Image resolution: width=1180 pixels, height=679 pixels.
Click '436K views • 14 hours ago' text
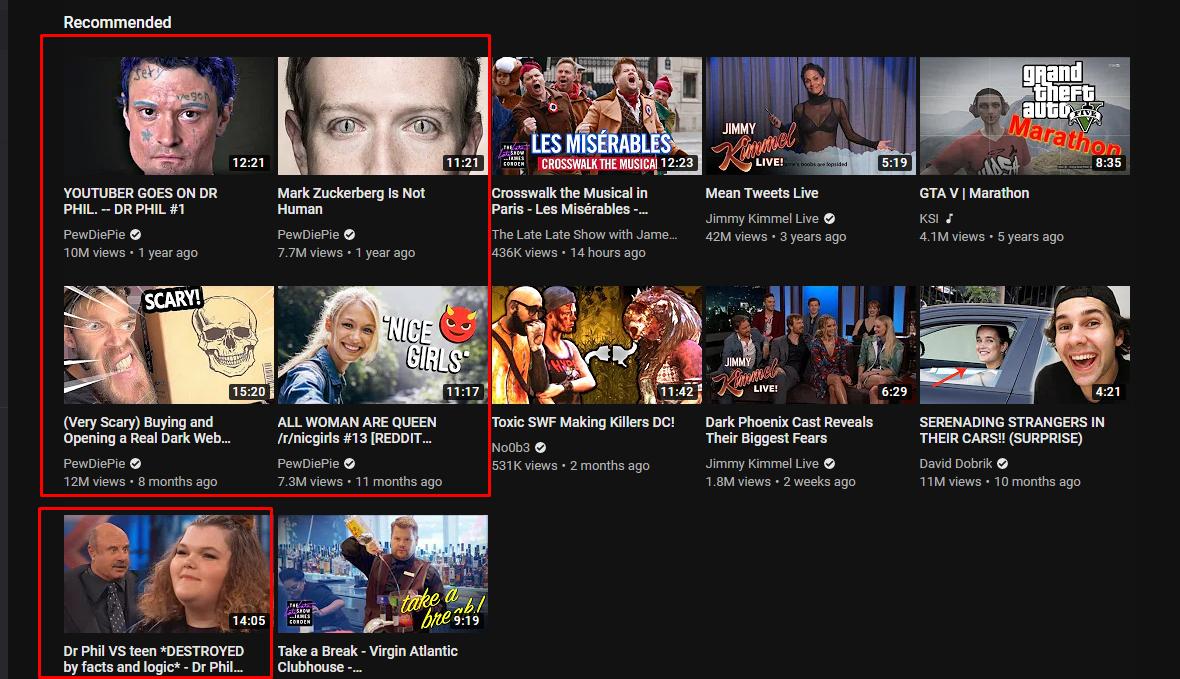click(x=569, y=253)
